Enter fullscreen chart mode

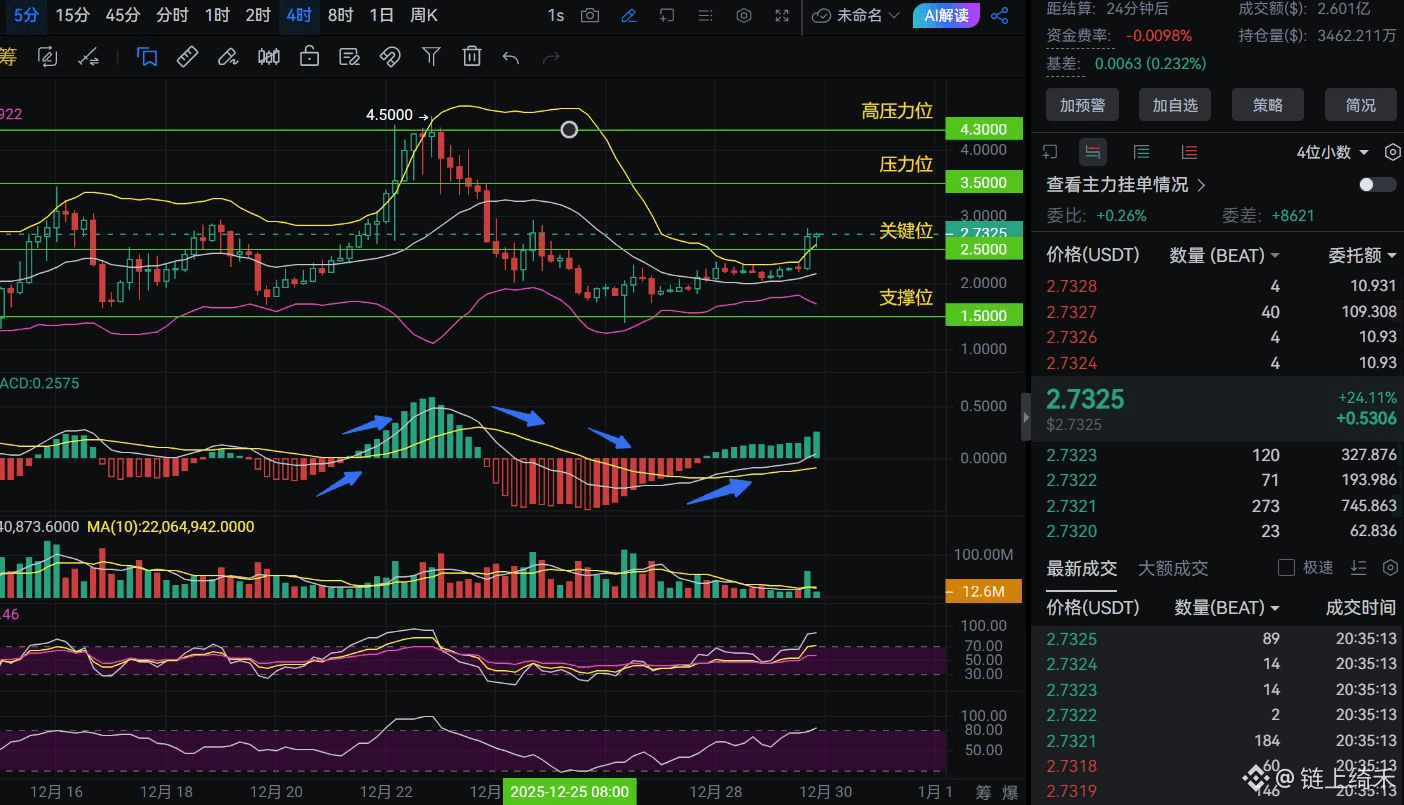point(782,16)
